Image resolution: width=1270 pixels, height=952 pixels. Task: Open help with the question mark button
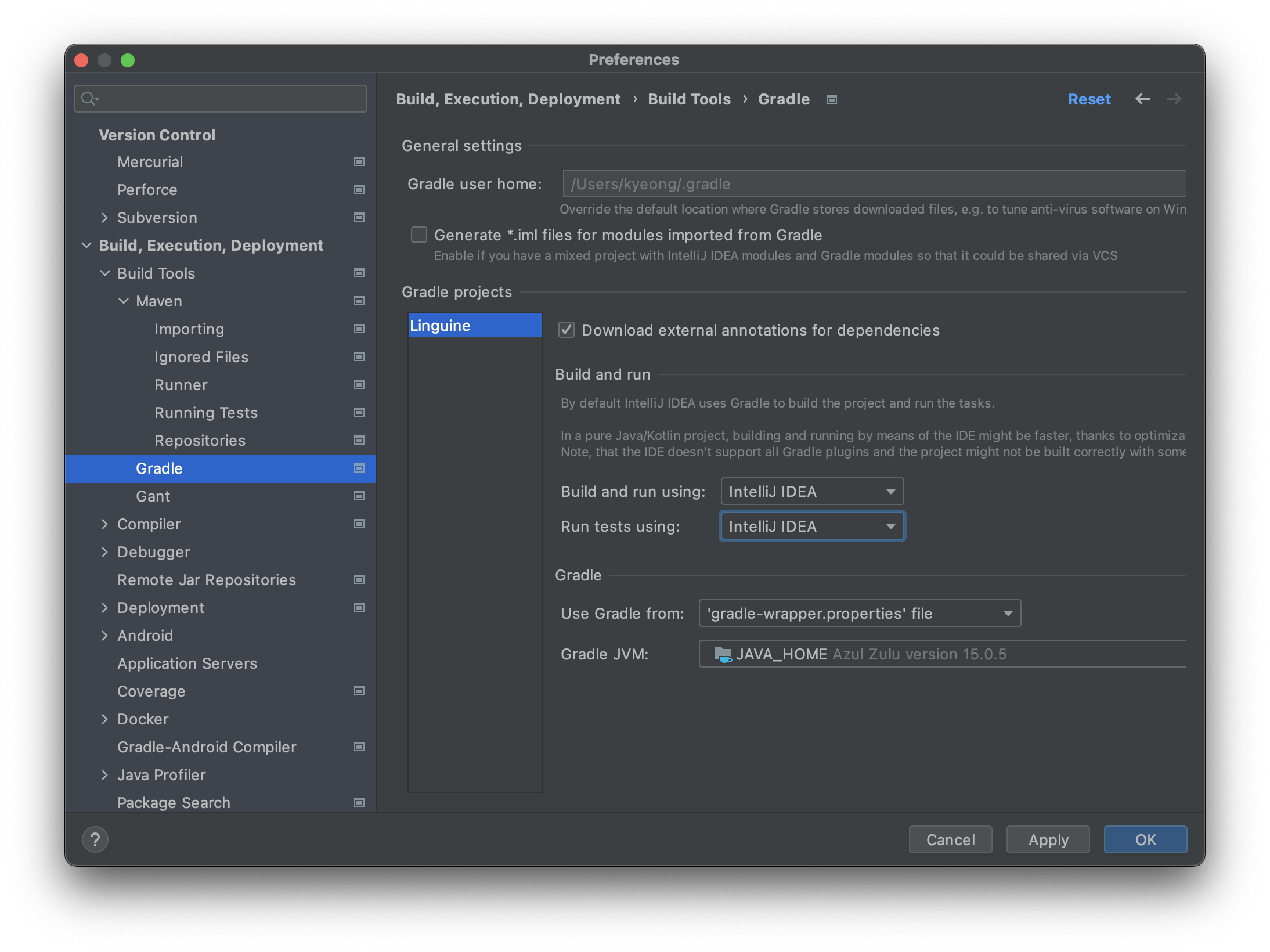pos(95,839)
